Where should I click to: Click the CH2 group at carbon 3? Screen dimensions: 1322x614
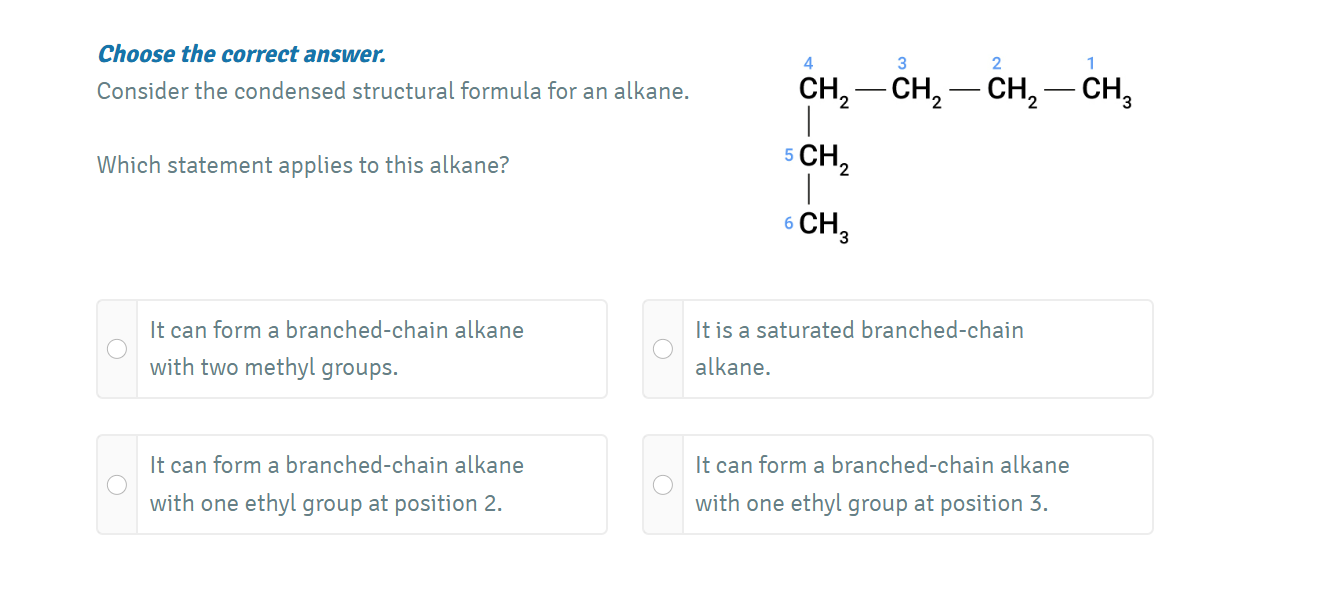click(916, 92)
